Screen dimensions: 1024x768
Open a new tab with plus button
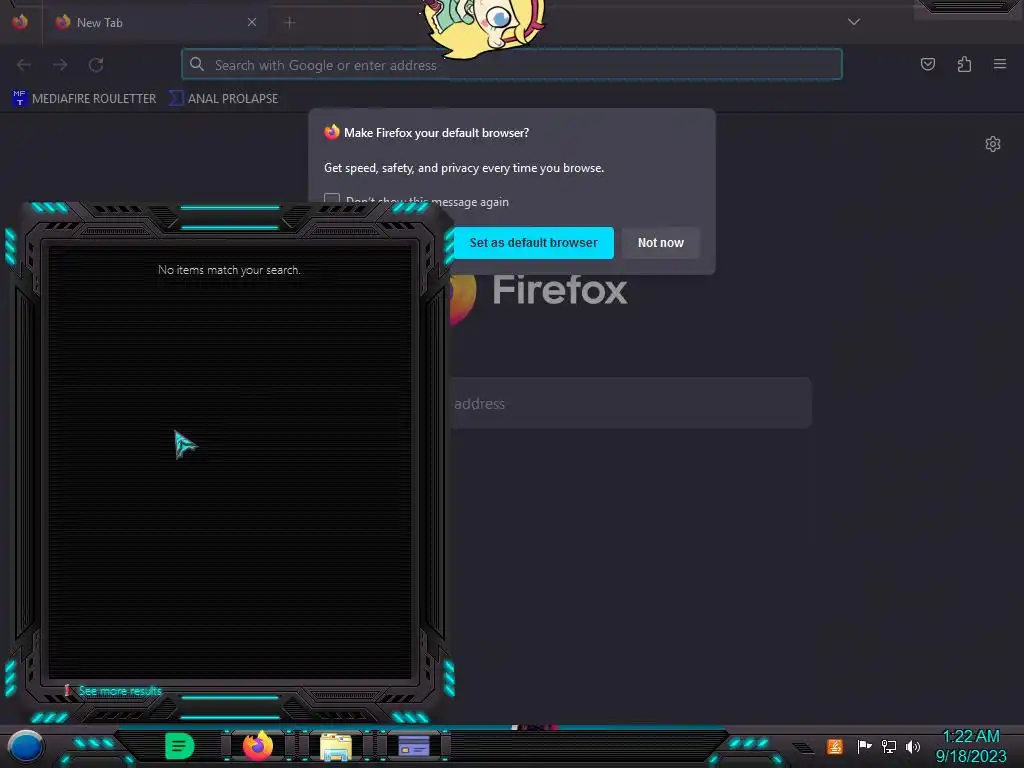click(290, 23)
